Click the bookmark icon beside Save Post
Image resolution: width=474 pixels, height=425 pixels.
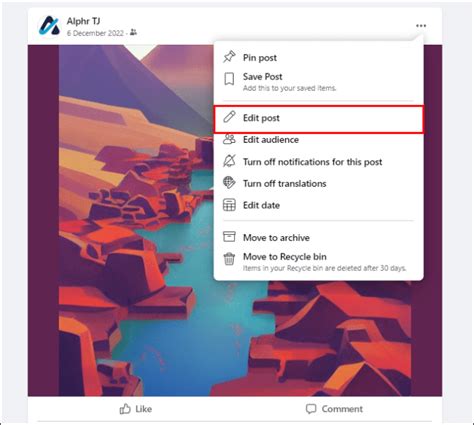(x=229, y=79)
